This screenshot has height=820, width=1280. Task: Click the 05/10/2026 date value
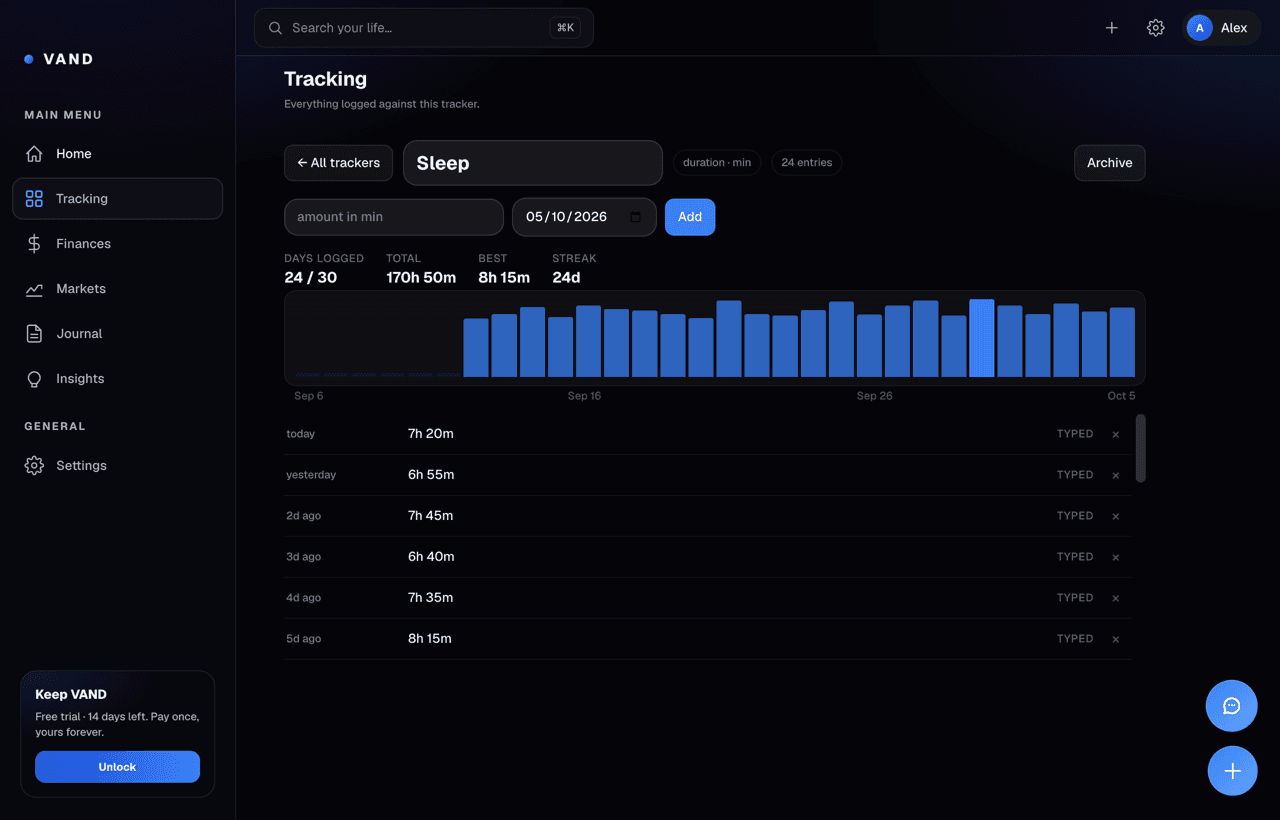coord(567,217)
